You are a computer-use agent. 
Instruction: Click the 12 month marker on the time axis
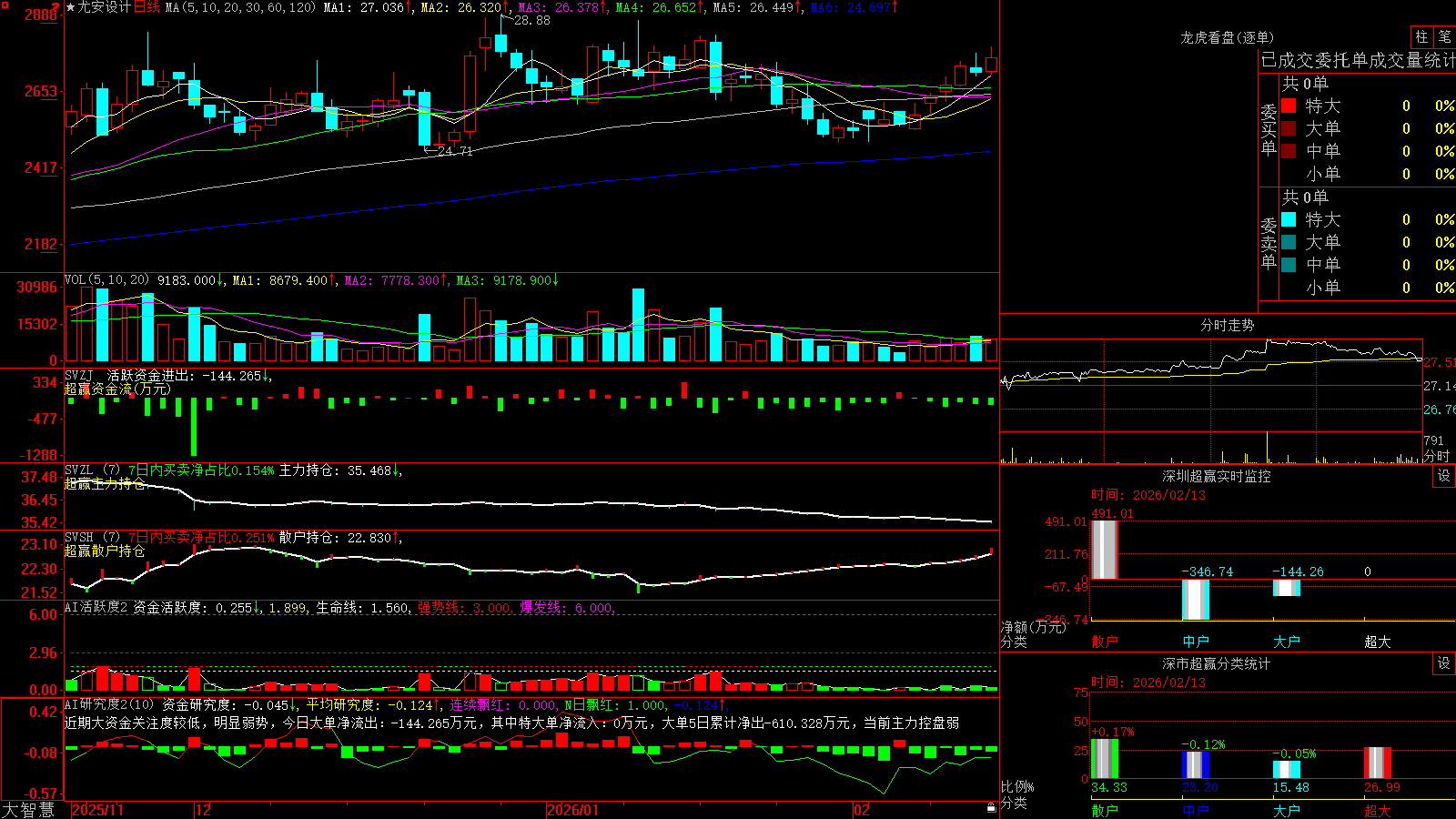203,810
